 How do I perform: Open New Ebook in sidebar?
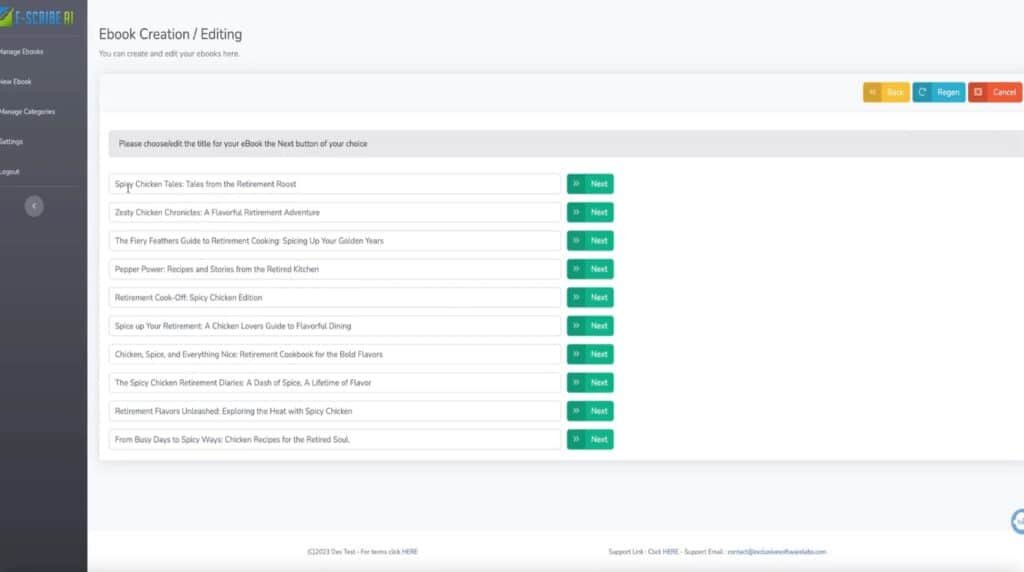tap(16, 82)
